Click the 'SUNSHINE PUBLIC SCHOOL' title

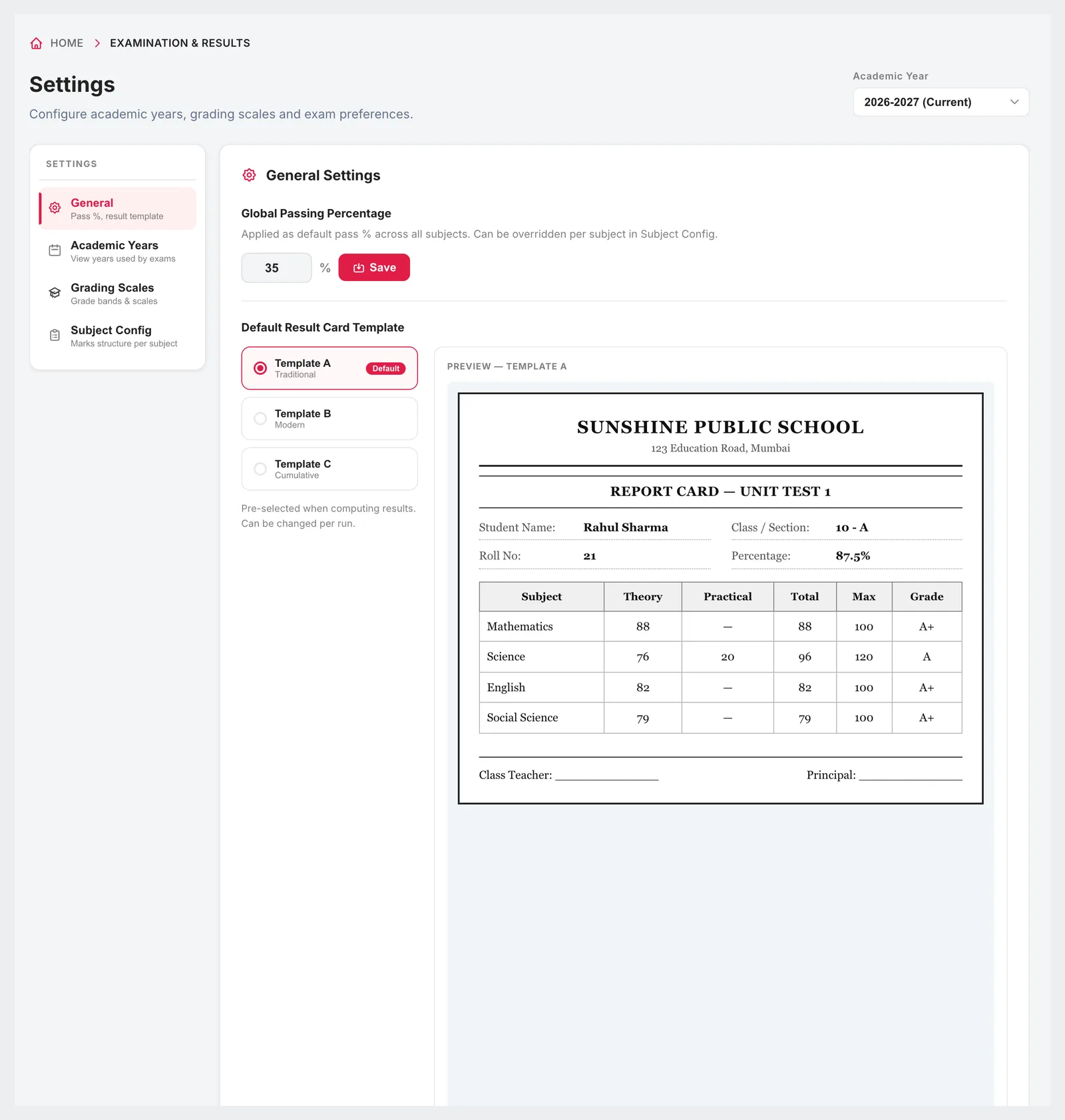(720, 427)
